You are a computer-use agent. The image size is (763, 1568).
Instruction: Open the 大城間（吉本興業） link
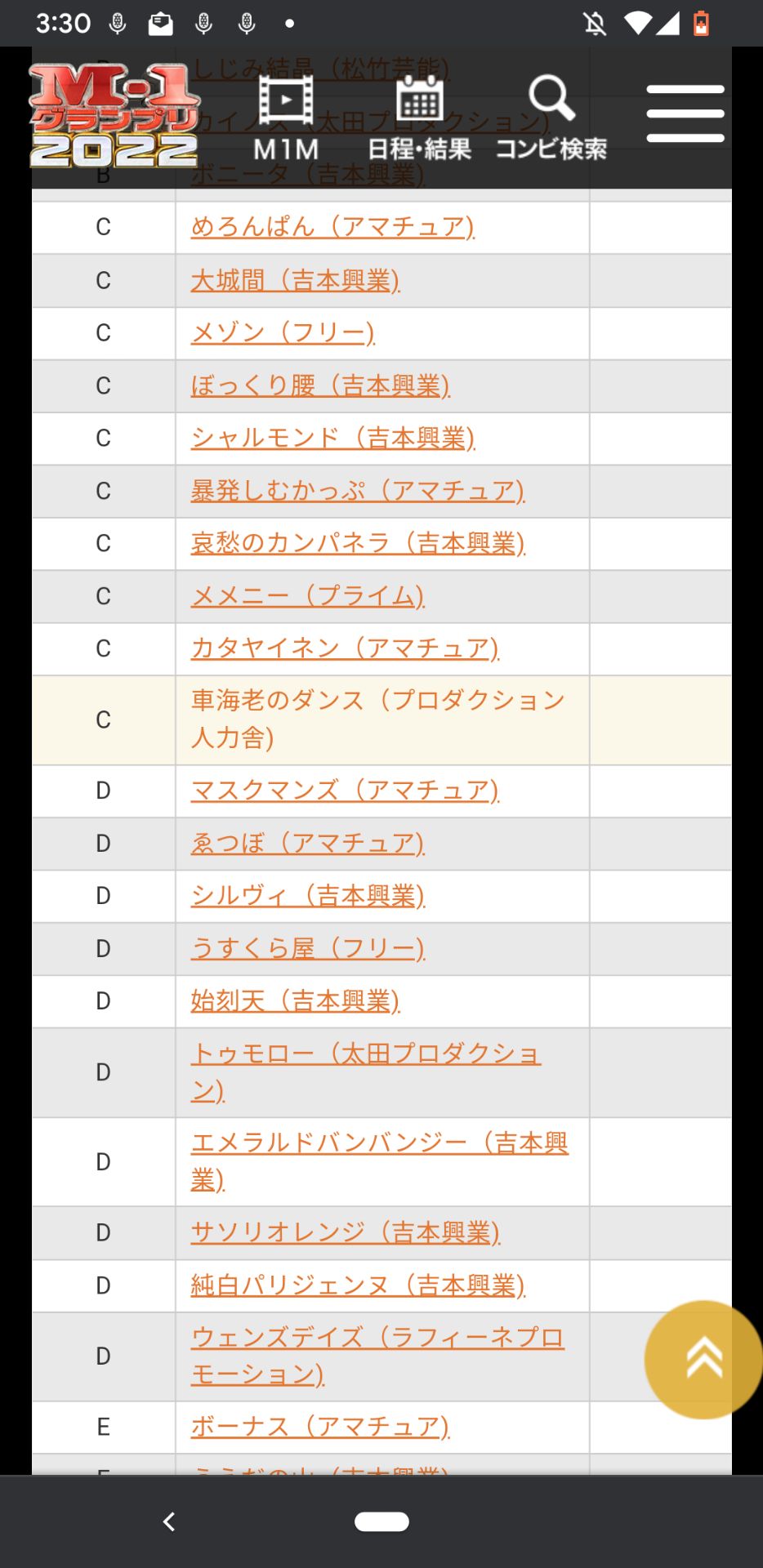[x=295, y=280]
